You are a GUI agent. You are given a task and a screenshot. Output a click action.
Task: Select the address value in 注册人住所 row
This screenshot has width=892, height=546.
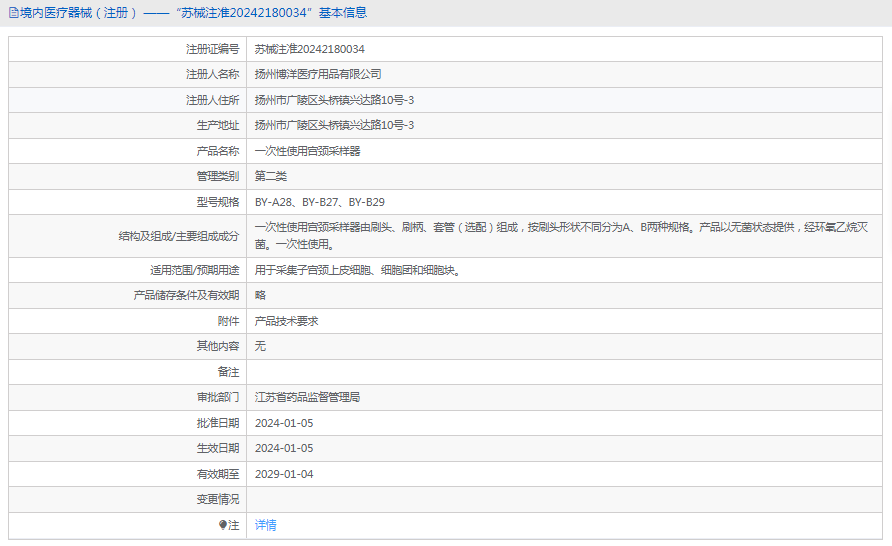coord(334,100)
